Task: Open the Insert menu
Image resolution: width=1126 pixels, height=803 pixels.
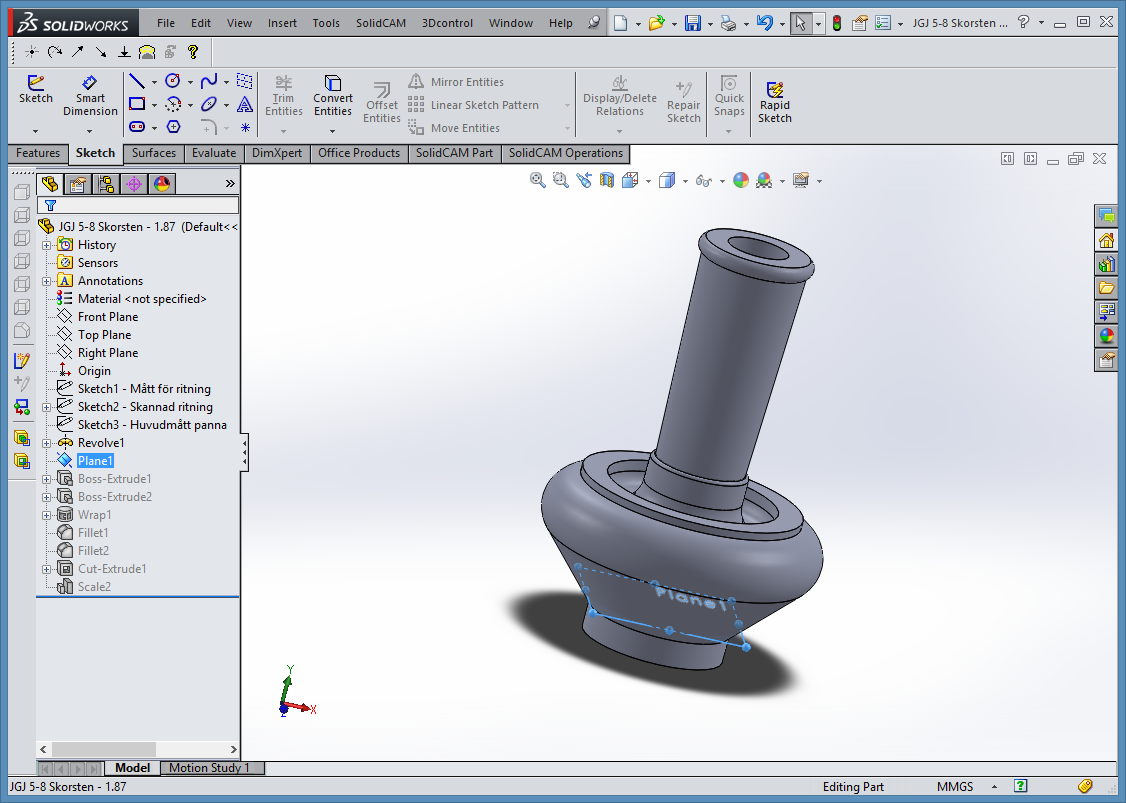Action: coord(282,23)
